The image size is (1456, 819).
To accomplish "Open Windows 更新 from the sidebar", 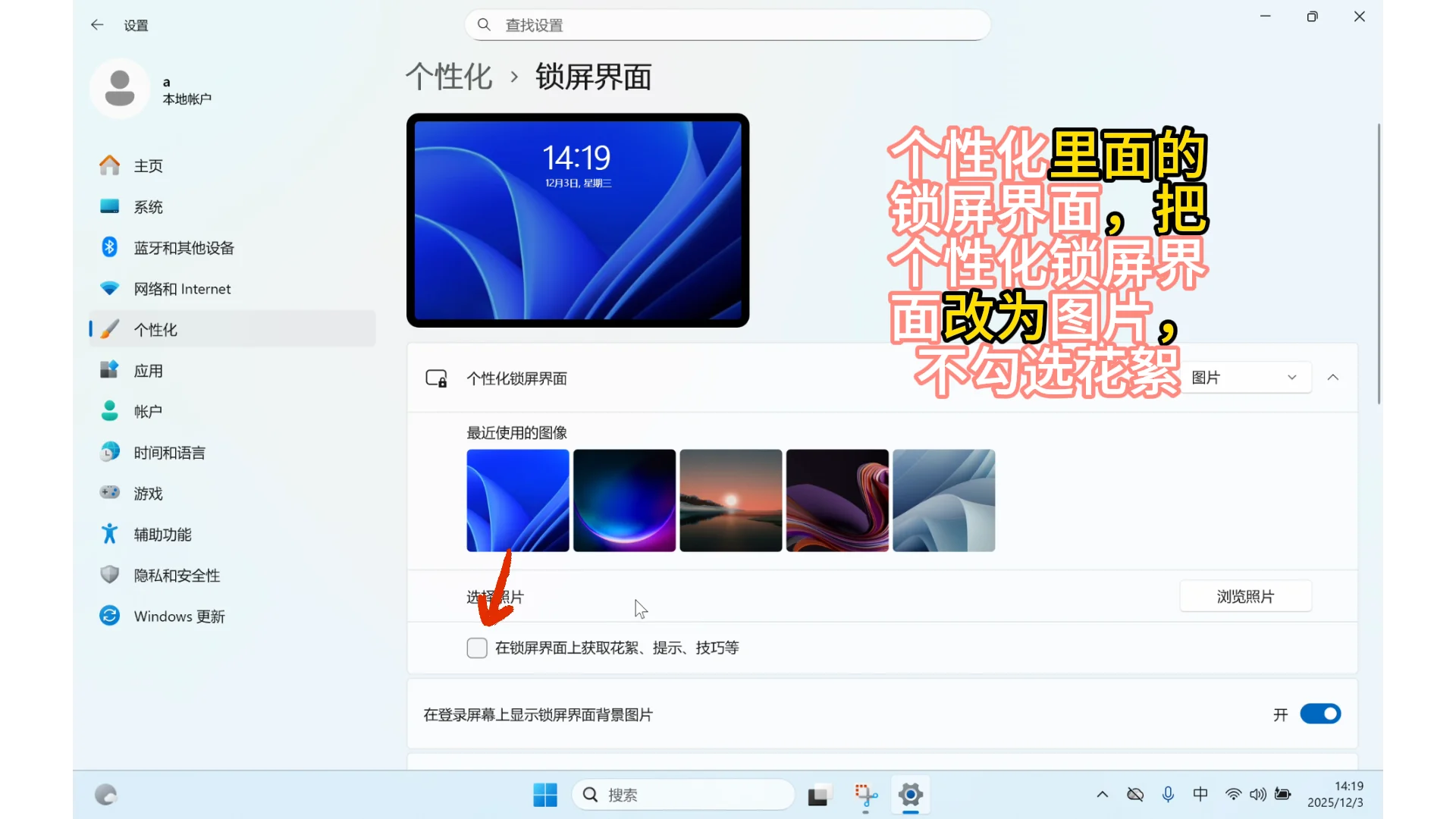I will pyautogui.click(x=109, y=616).
